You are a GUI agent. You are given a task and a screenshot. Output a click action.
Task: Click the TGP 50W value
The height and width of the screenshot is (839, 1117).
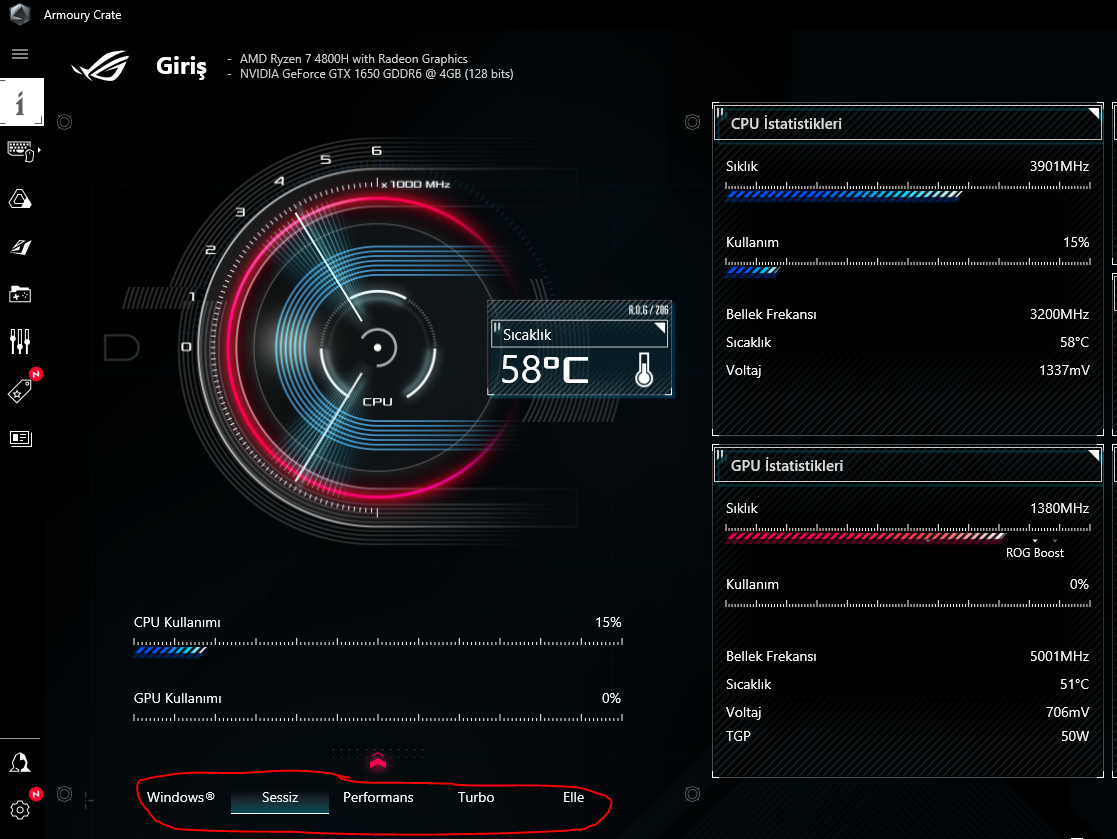(x=1075, y=736)
